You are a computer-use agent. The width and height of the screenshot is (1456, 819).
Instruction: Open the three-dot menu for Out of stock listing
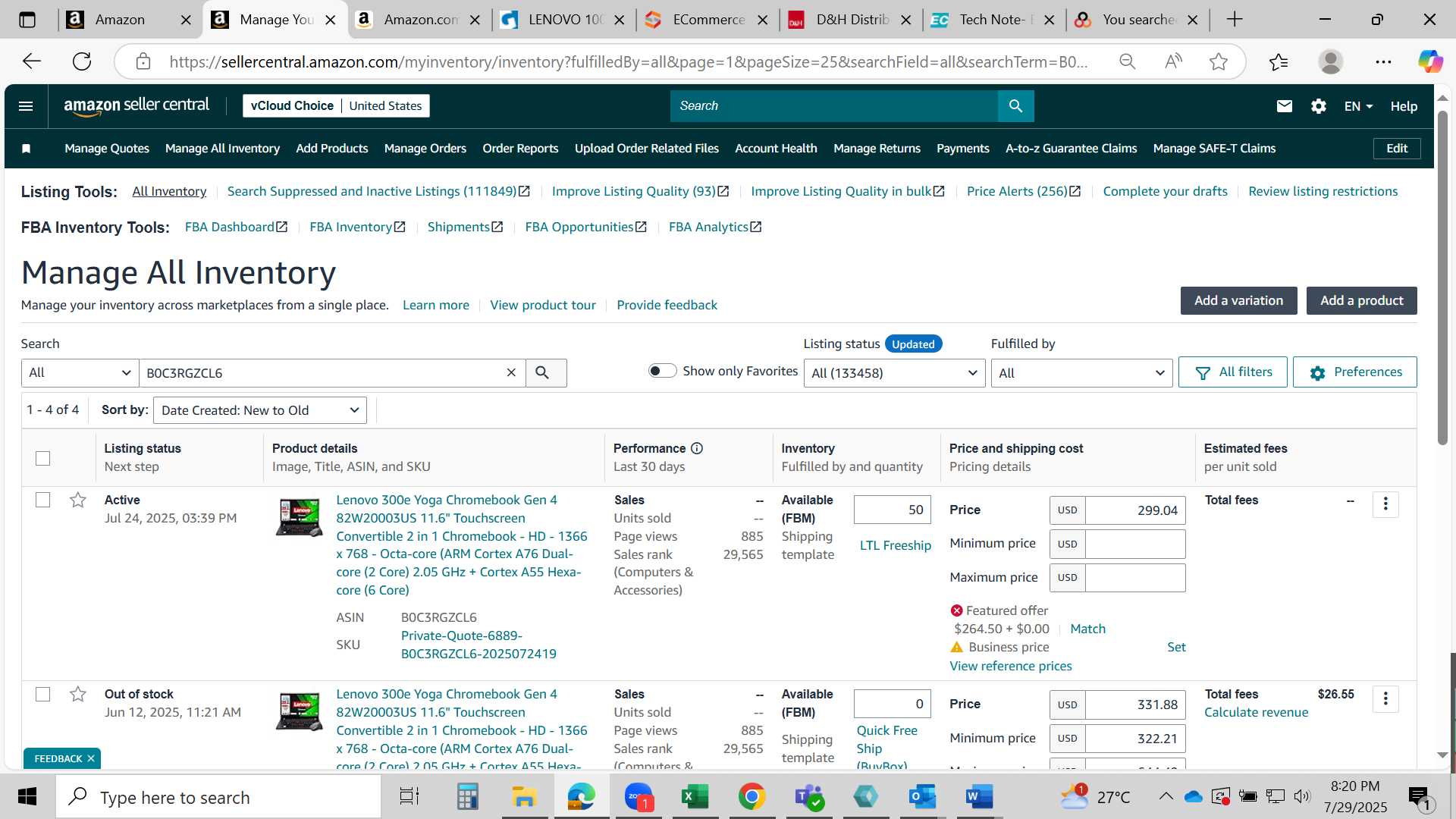(1385, 698)
